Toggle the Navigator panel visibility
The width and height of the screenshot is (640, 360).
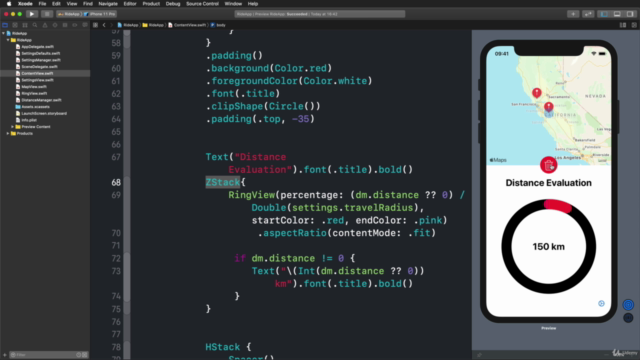(x=604, y=14)
